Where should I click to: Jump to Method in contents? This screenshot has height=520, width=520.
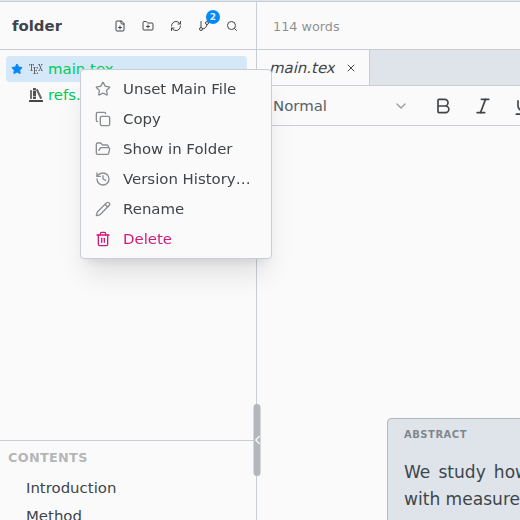click(54, 515)
